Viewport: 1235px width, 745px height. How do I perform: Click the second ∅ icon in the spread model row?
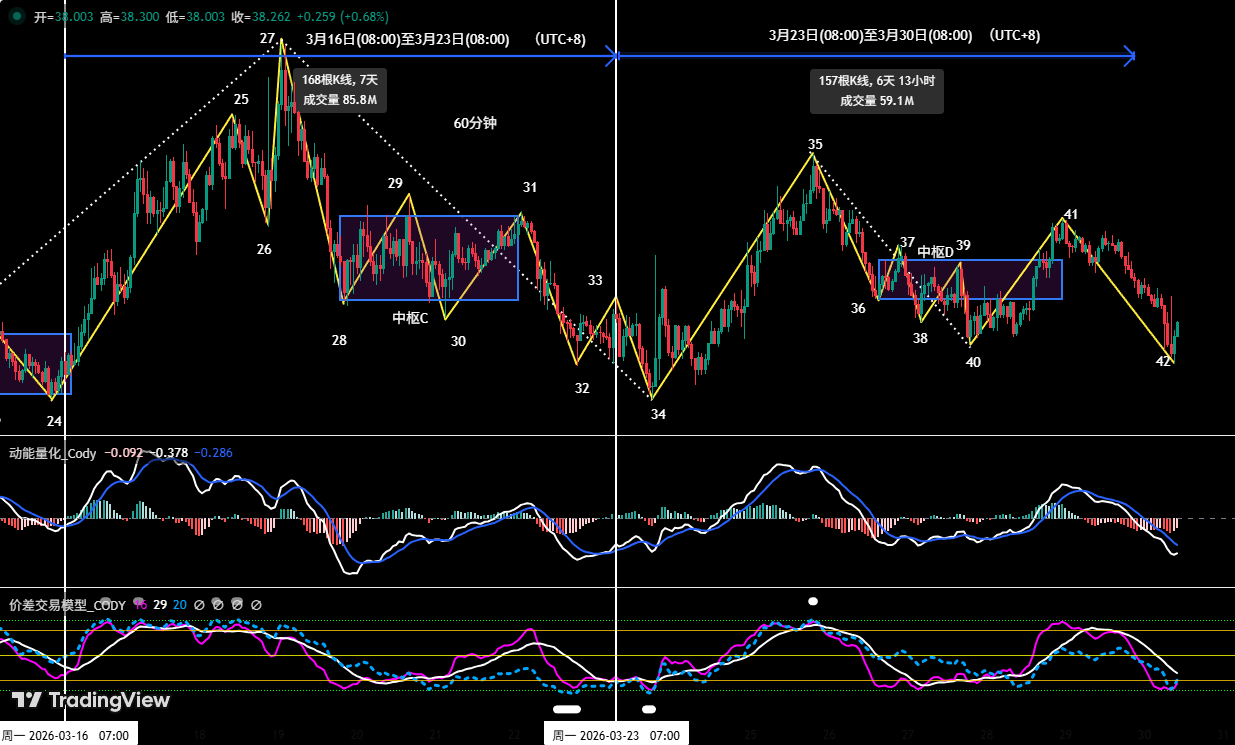[219, 605]
